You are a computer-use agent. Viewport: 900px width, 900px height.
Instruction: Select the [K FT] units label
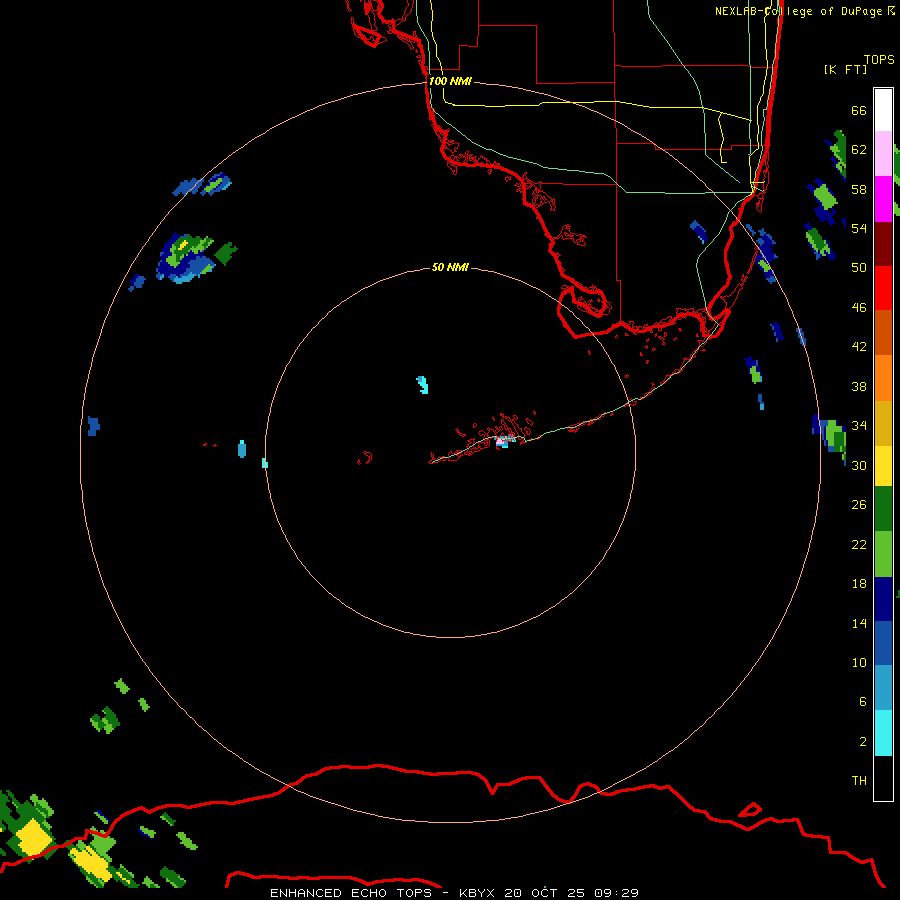845,69
